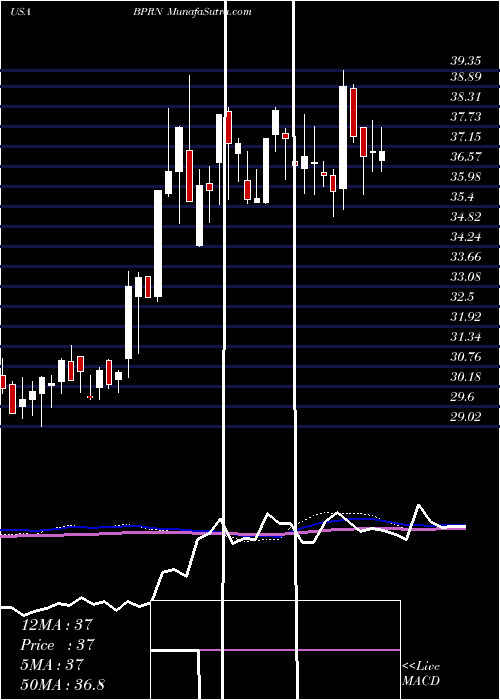
Task: Select the 33.66 axis value
Action: click(465, 257)
